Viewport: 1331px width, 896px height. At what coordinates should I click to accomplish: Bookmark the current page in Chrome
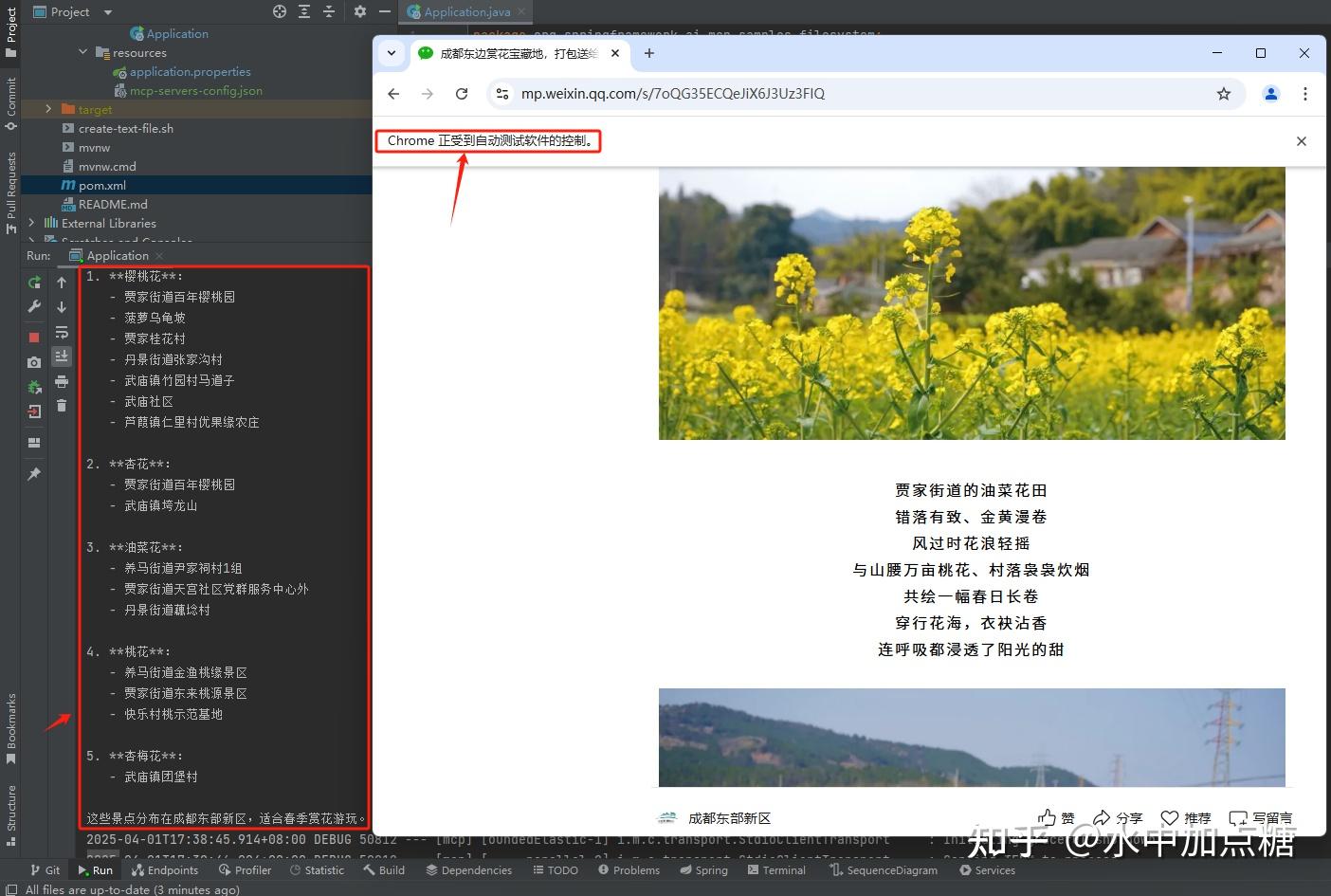tap(1223, 94)
